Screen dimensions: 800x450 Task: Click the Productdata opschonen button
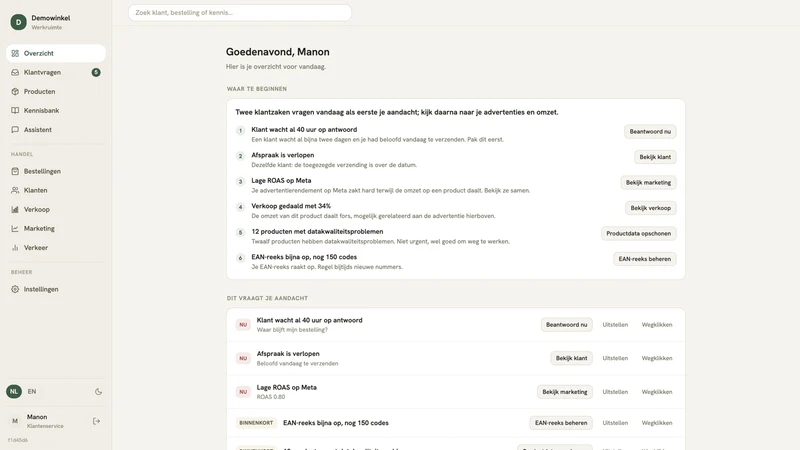point(638,234)
